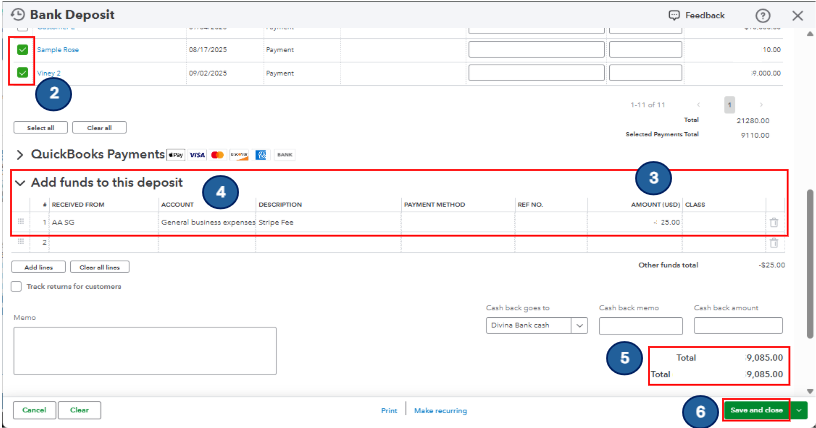Click '08/17/2025' date in Sample Rose row
The image size is (816, 428).
click(208, 49)
